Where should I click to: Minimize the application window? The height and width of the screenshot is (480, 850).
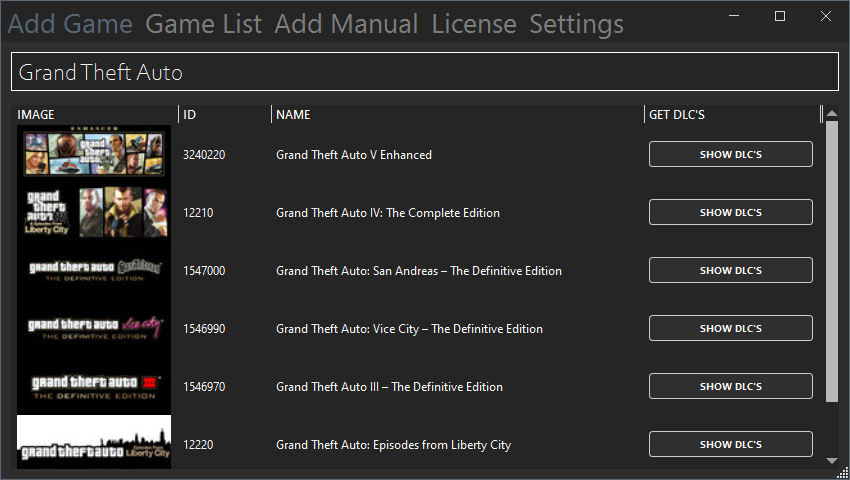pos(734,16)
